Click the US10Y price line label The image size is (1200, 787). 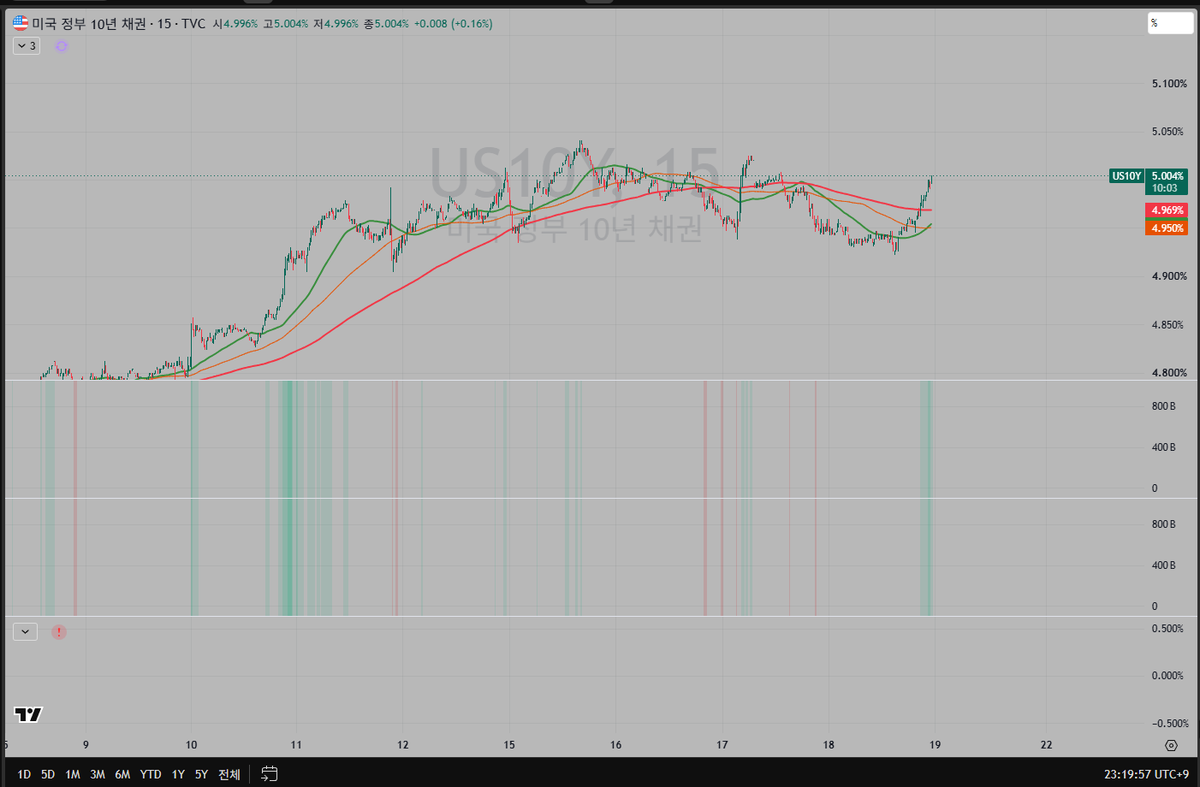[x=1126, y=176]
